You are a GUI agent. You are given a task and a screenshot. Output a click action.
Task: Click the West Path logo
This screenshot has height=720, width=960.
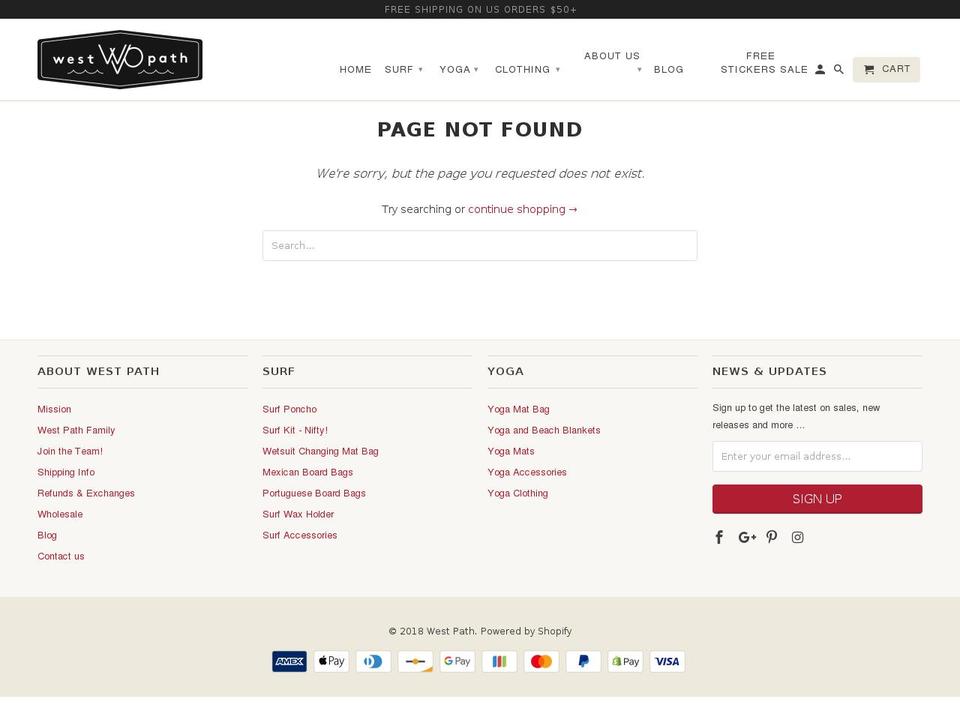120,59
